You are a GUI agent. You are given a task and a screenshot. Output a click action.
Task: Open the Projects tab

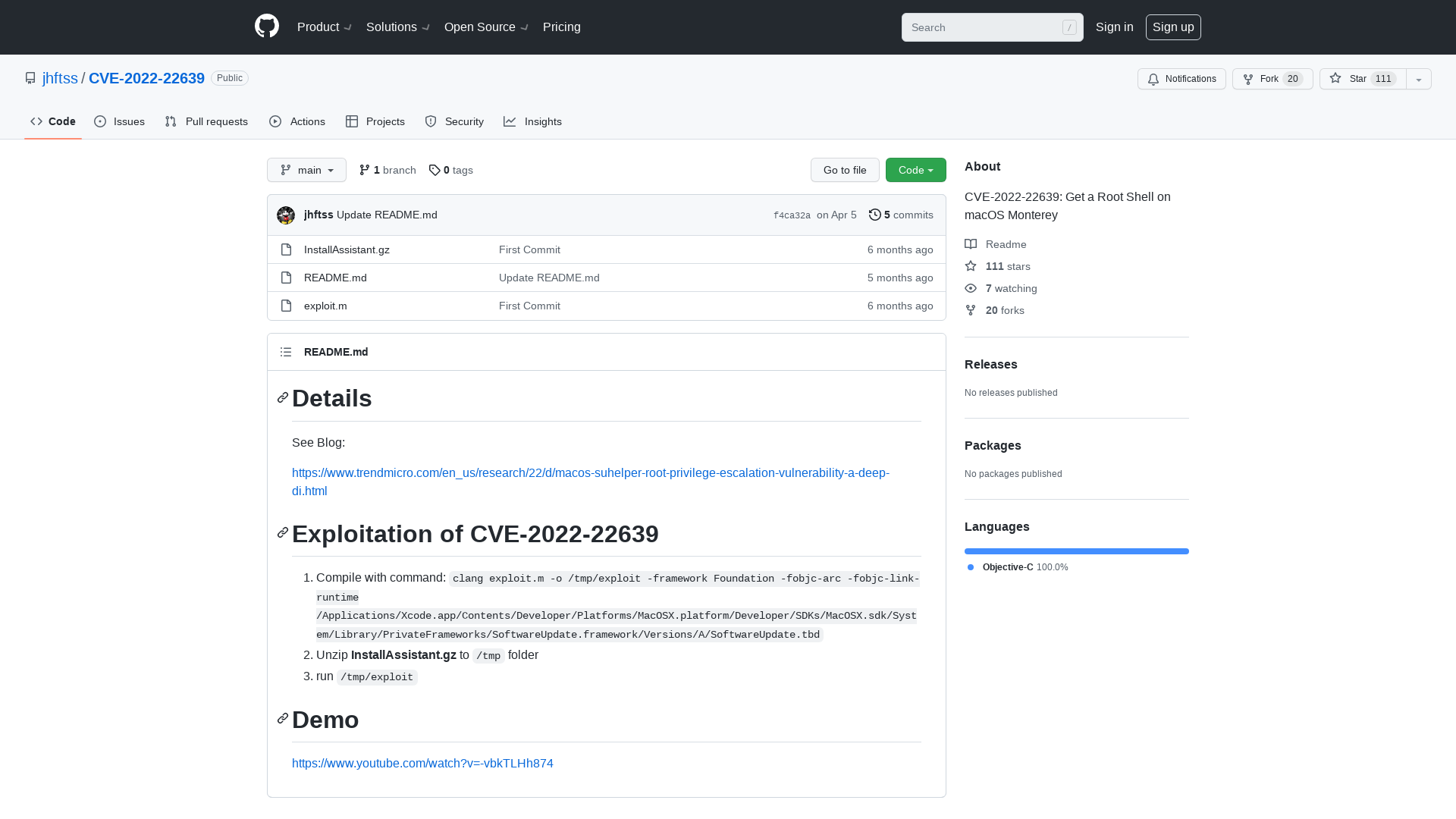375,121
